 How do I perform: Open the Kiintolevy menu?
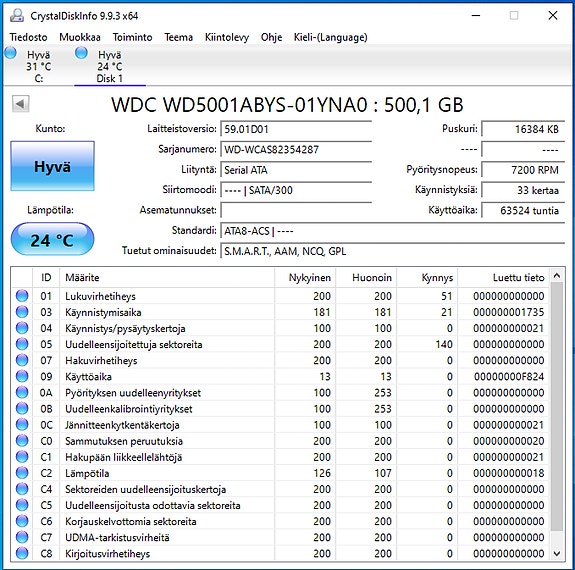pos(227,37)
